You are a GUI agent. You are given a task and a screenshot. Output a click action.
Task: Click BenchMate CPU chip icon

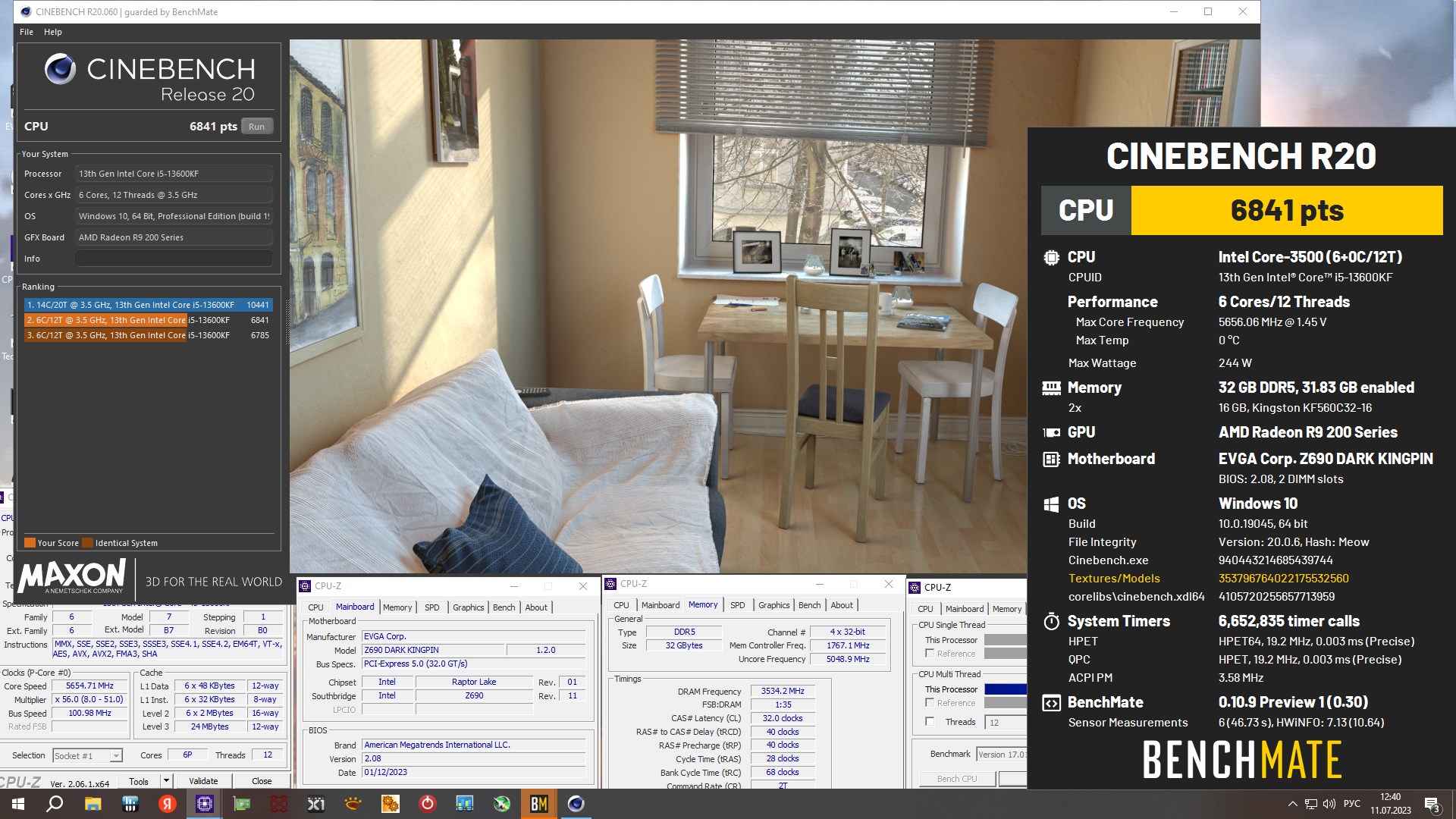[x=1051, y=257]
